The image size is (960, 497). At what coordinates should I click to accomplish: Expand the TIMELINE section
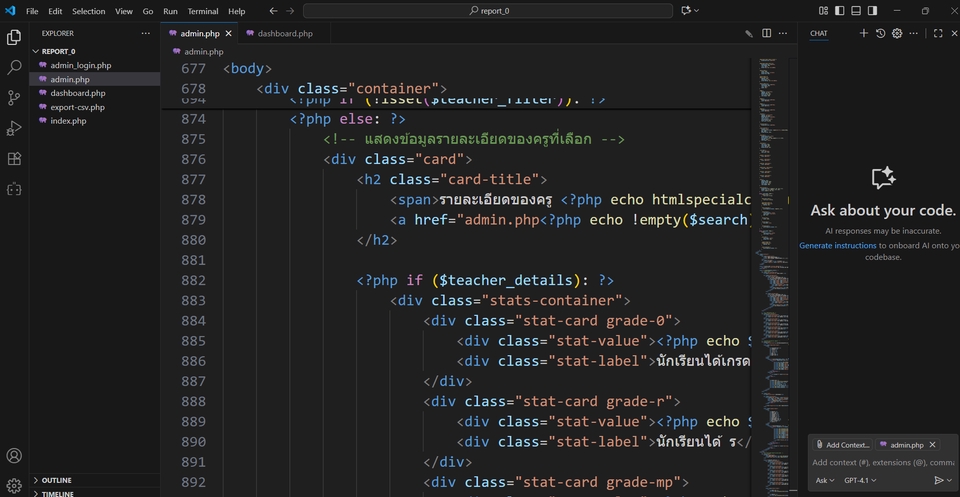95,493
